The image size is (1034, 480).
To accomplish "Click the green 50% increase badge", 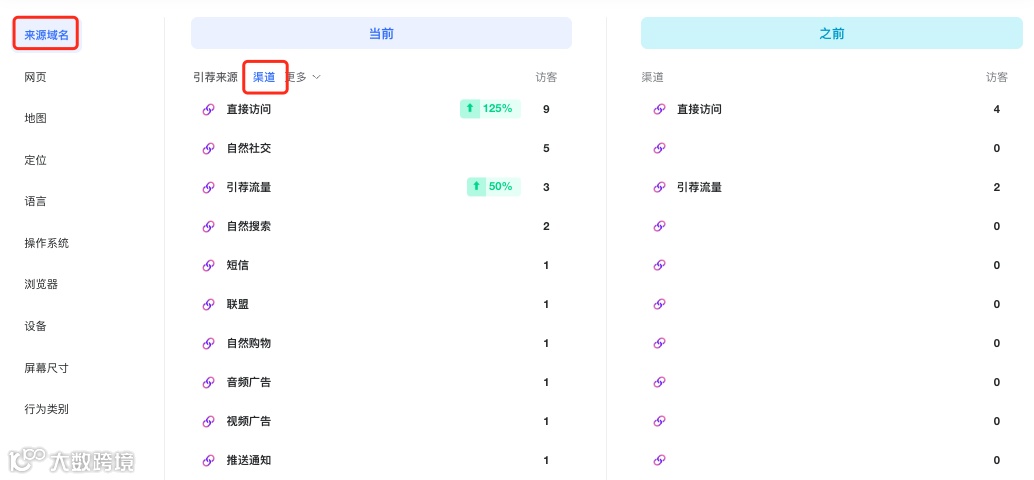I will tap(494, 187).
